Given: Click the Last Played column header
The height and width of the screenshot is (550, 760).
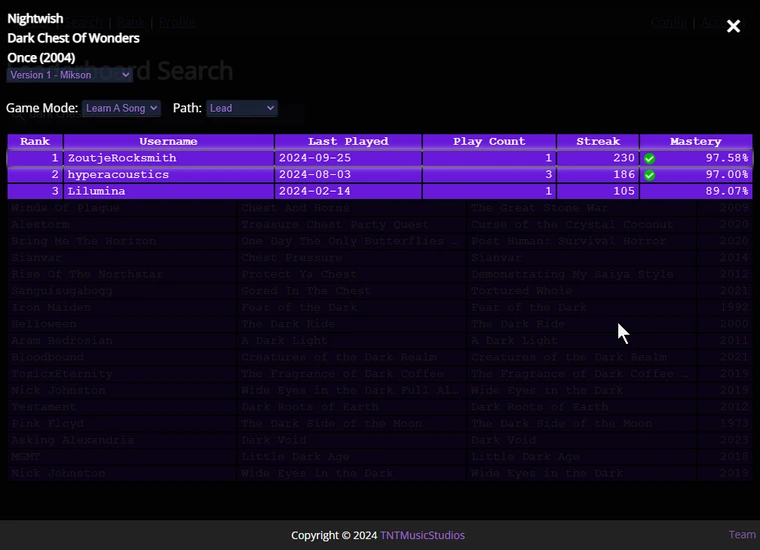Looking at the screenshot, I should (x=347, y=141).
